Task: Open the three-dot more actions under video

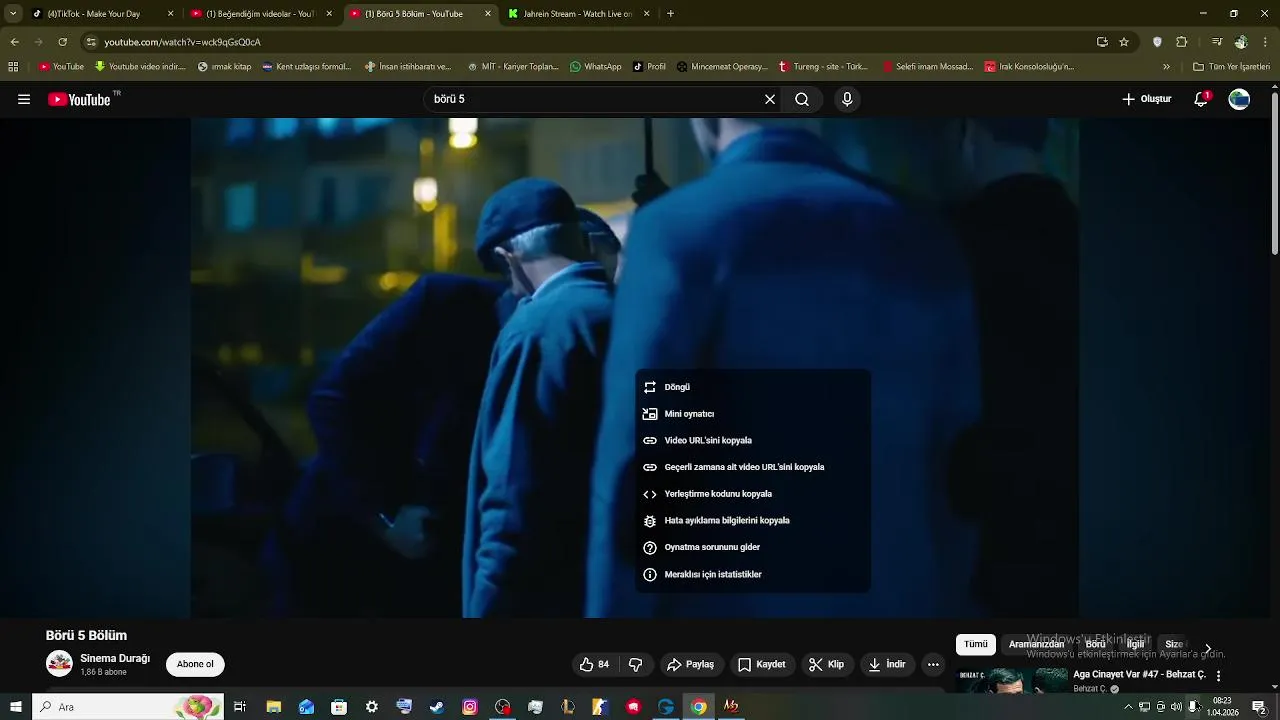Action: (933, 664)
